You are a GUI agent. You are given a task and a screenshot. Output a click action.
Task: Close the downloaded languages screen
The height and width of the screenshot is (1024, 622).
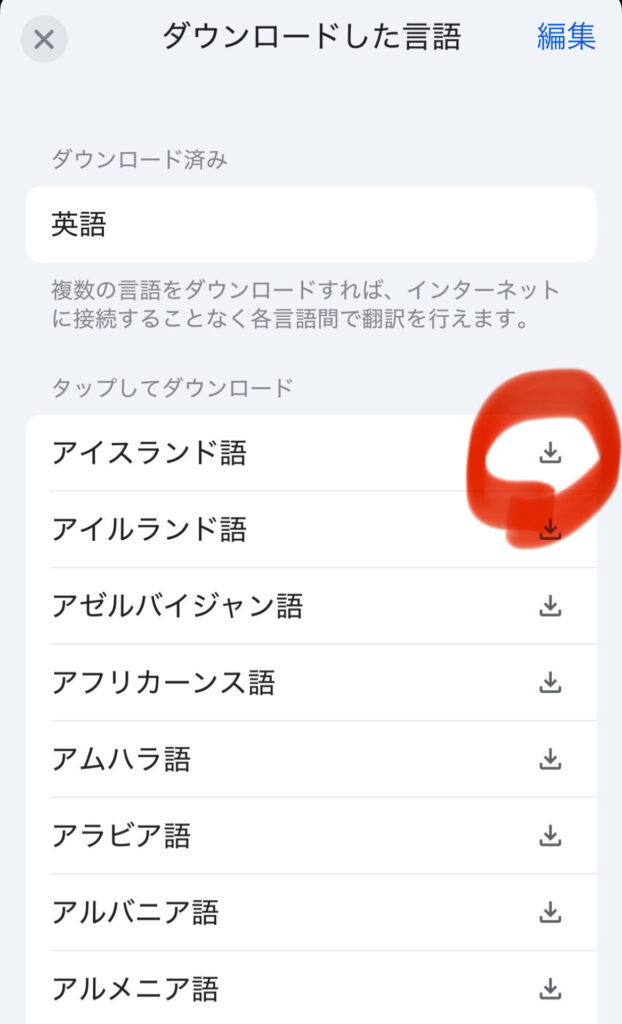[x=44, y=40]
